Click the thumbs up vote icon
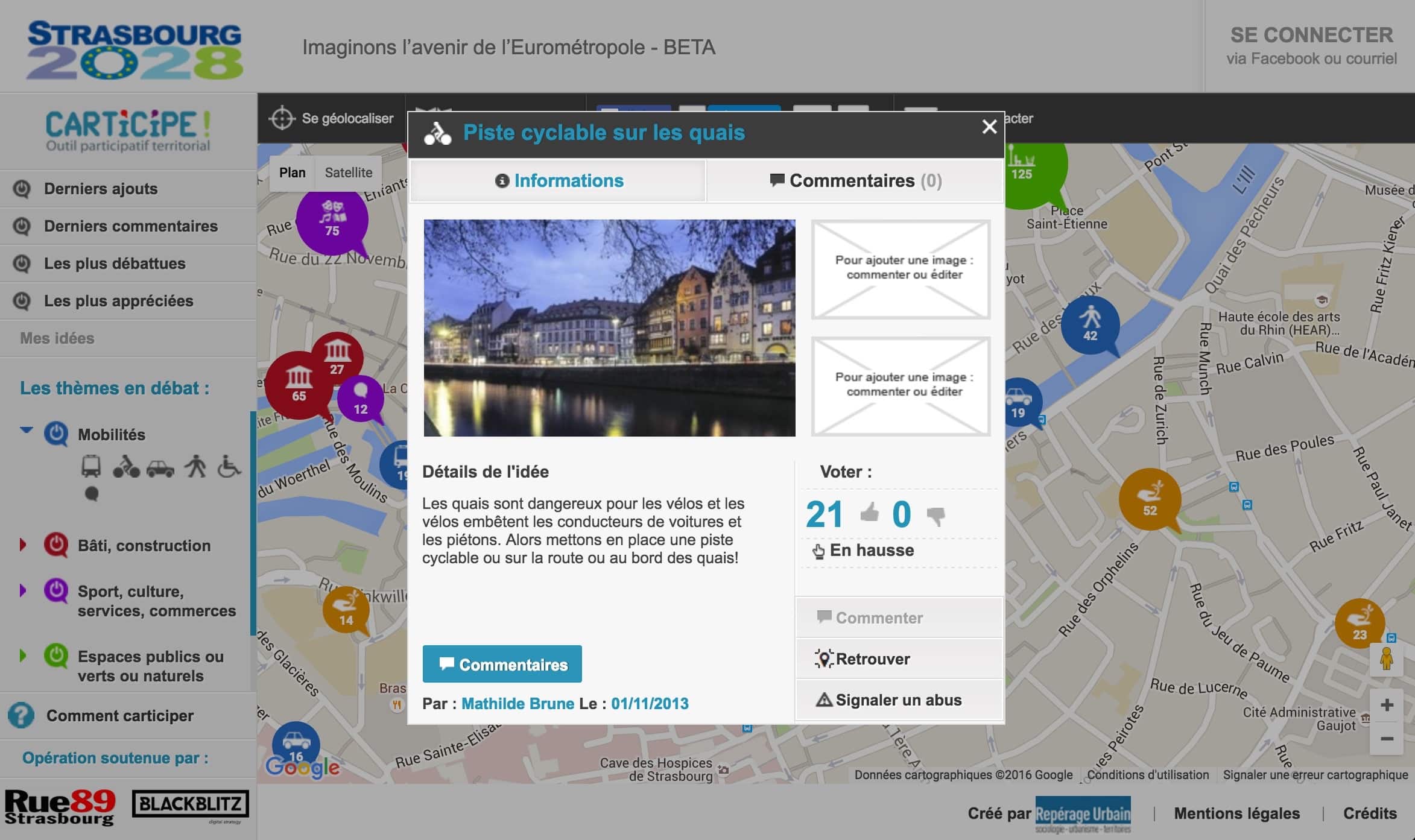This screenshot has width=1415, height=840. click(869, 513)
